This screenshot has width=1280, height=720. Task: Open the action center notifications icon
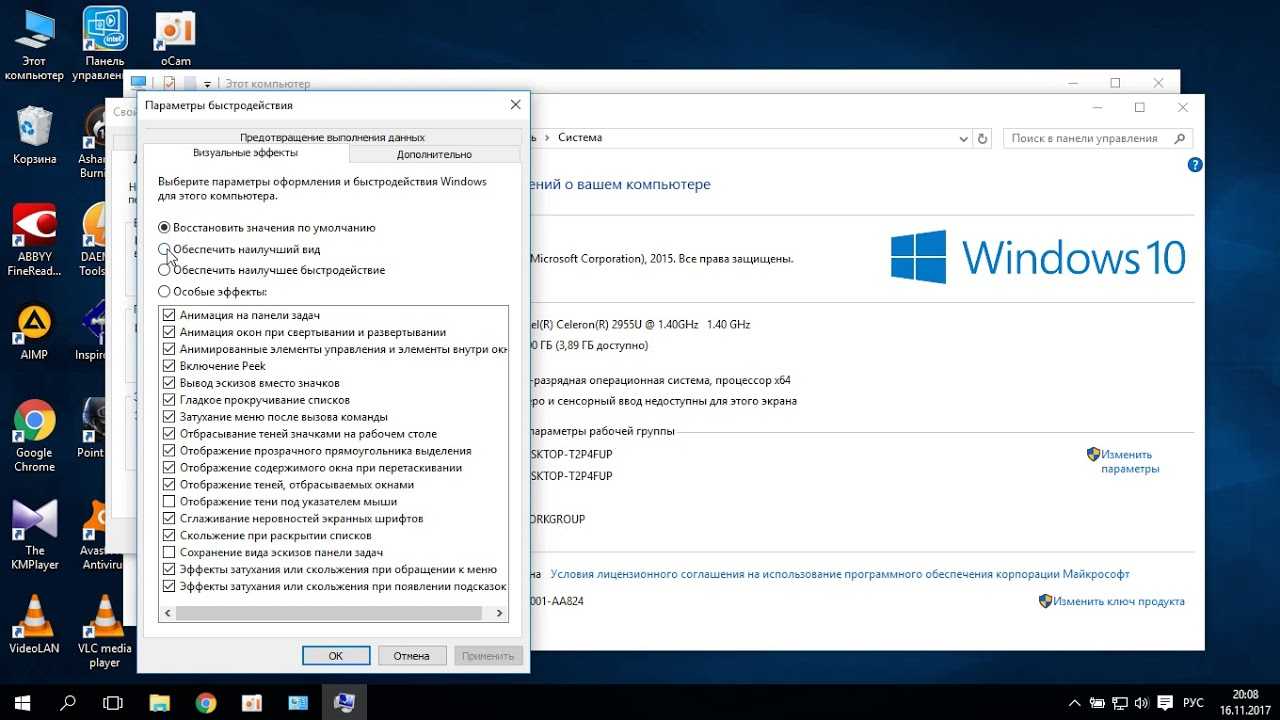[1165, 702]
